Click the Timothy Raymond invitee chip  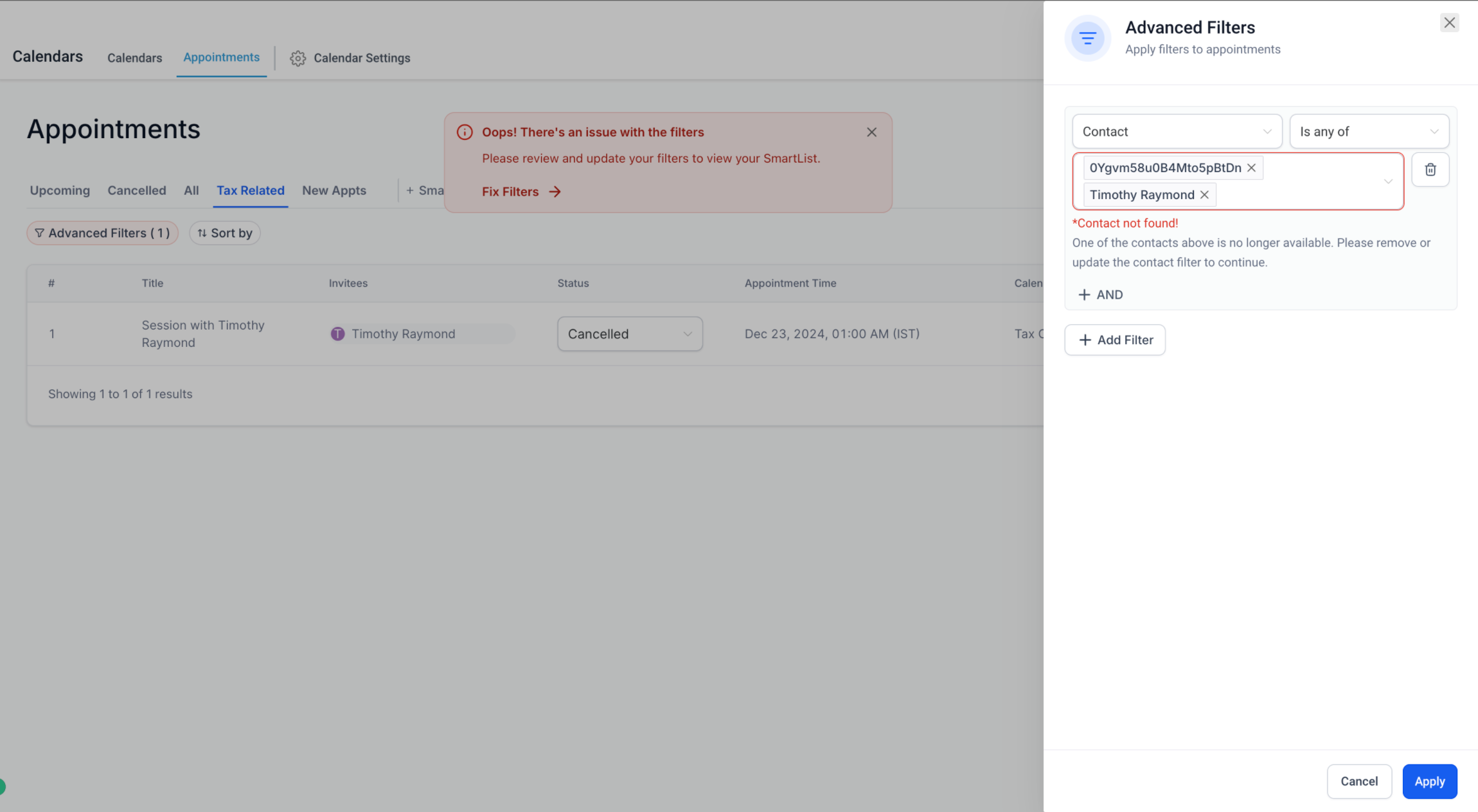403,334
